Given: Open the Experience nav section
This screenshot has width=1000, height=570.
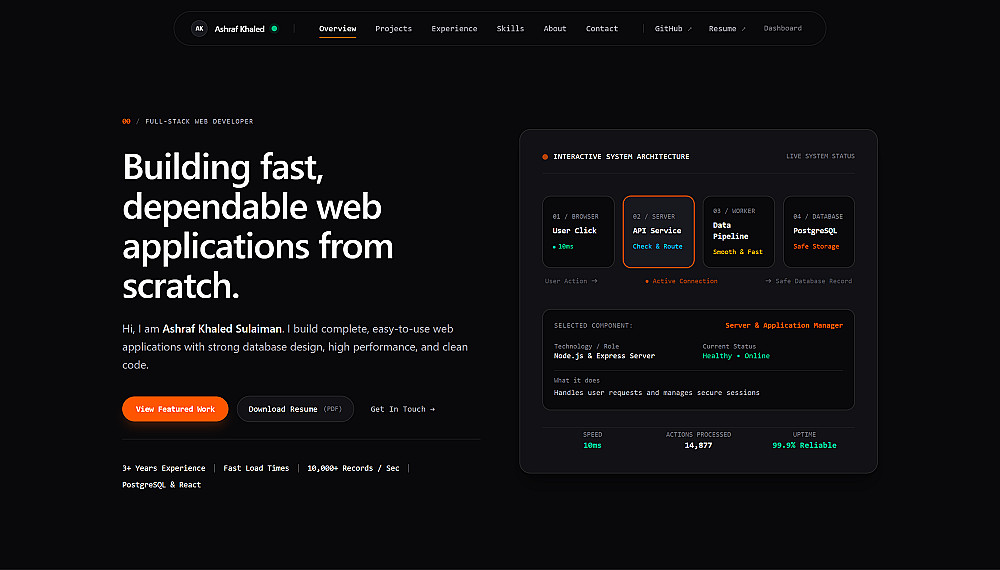Looking at the screenshot, I should [x=454, y=29].
